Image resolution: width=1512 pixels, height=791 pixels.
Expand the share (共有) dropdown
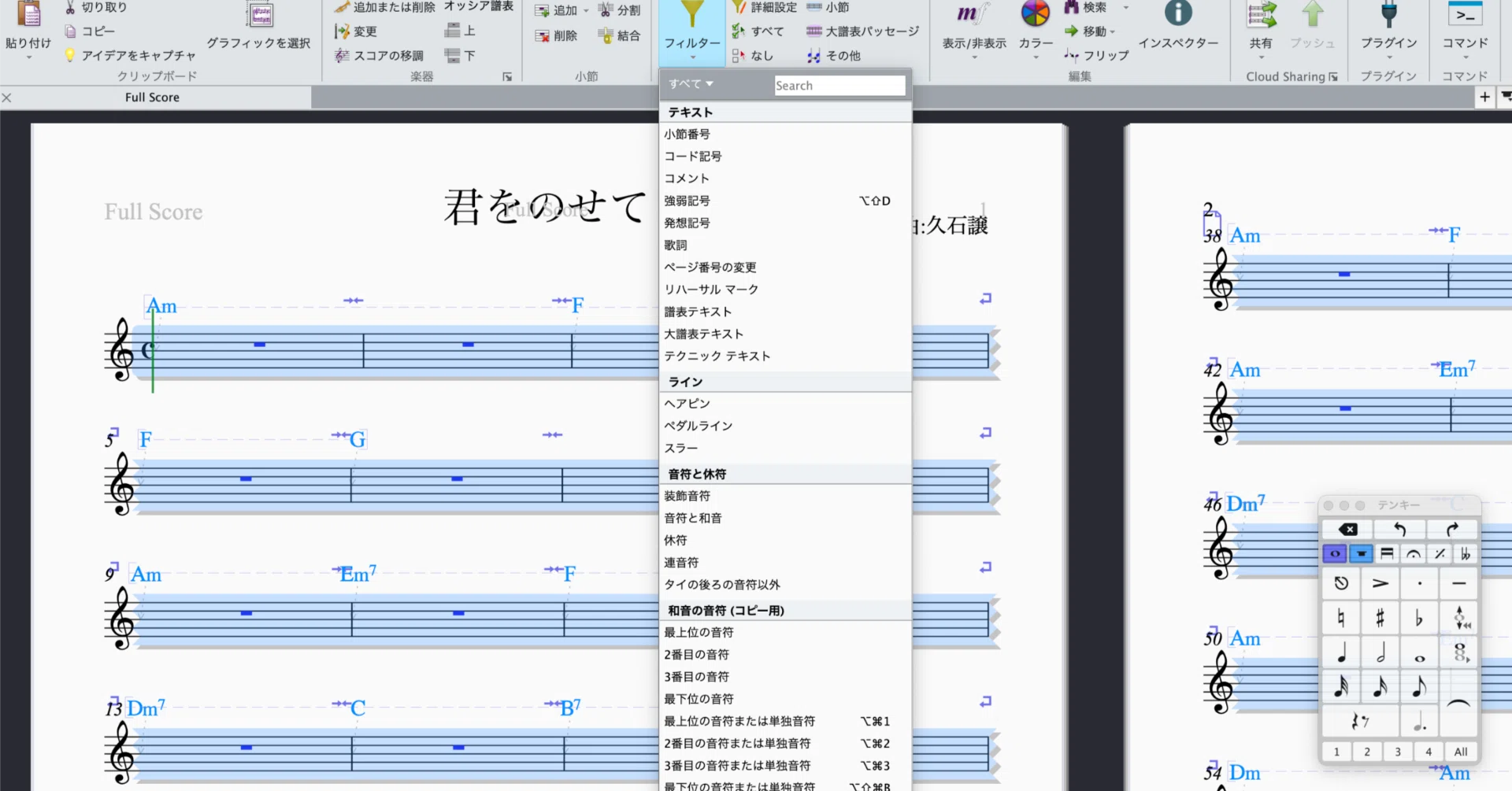[1261, 57]
